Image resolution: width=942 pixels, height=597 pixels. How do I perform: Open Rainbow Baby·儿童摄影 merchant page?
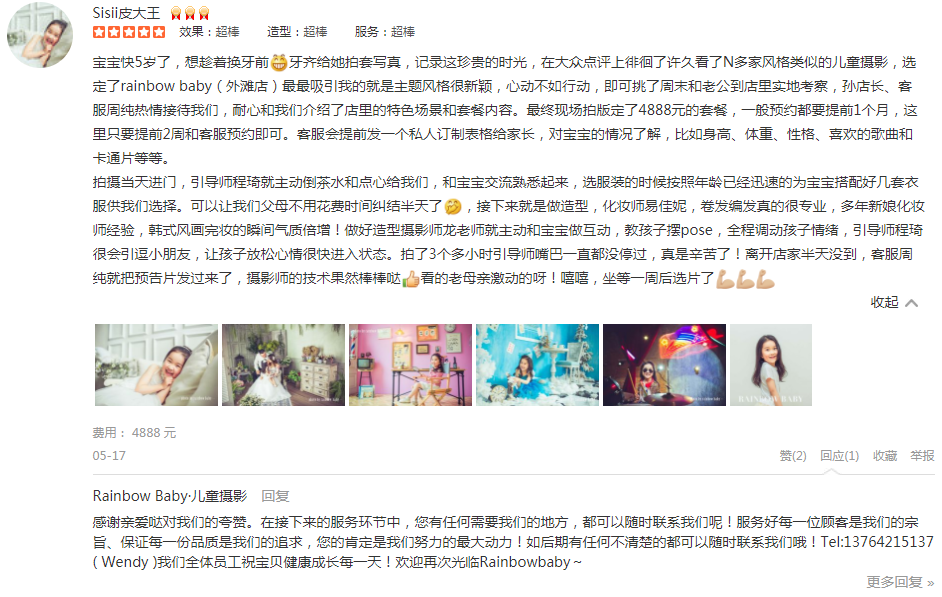point(170,496)
